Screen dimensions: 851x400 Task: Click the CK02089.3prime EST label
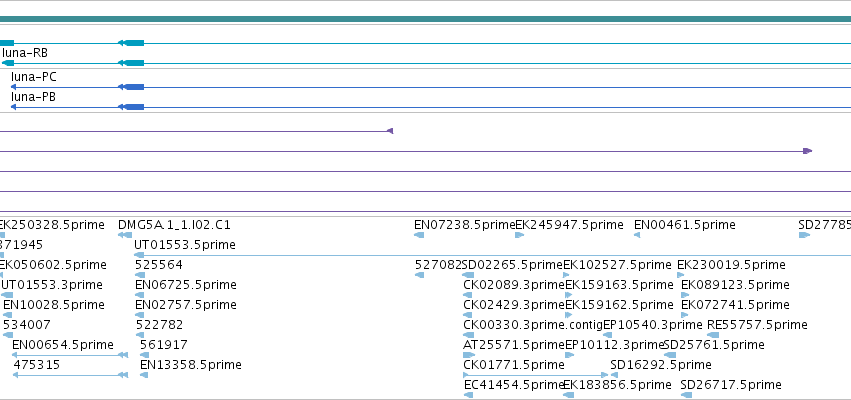(514, 285)
